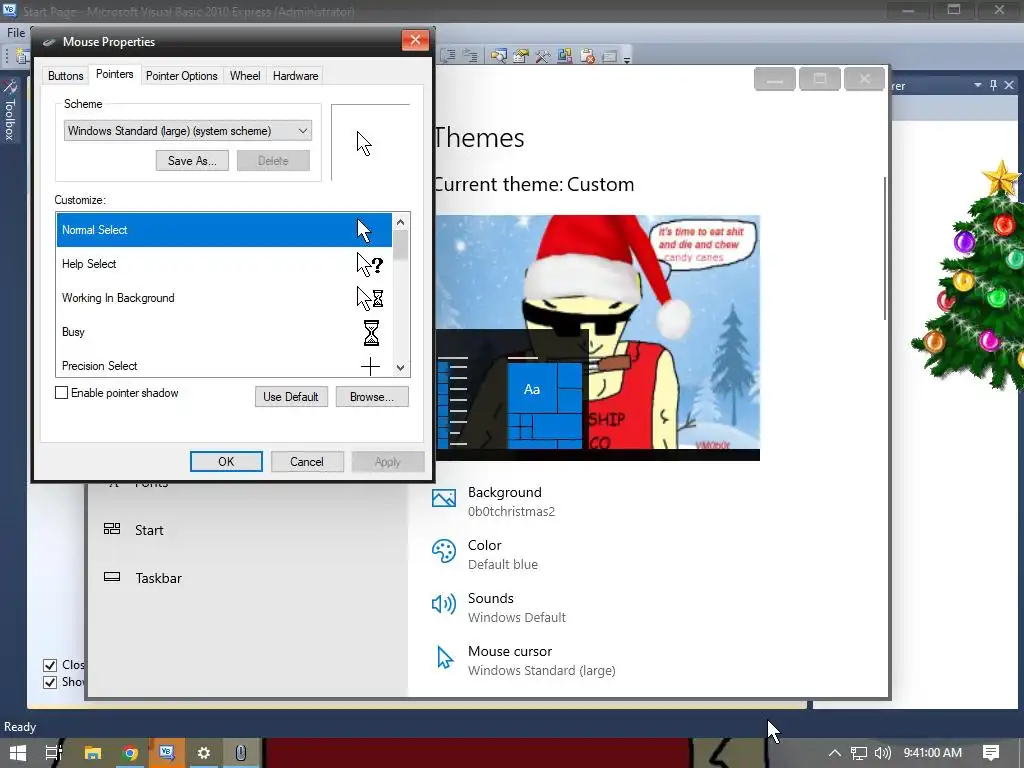Screen dimensions: 1024x768
Task: Toggle the Close page checkbox on Start Page
Action: [x=50, y=665]
